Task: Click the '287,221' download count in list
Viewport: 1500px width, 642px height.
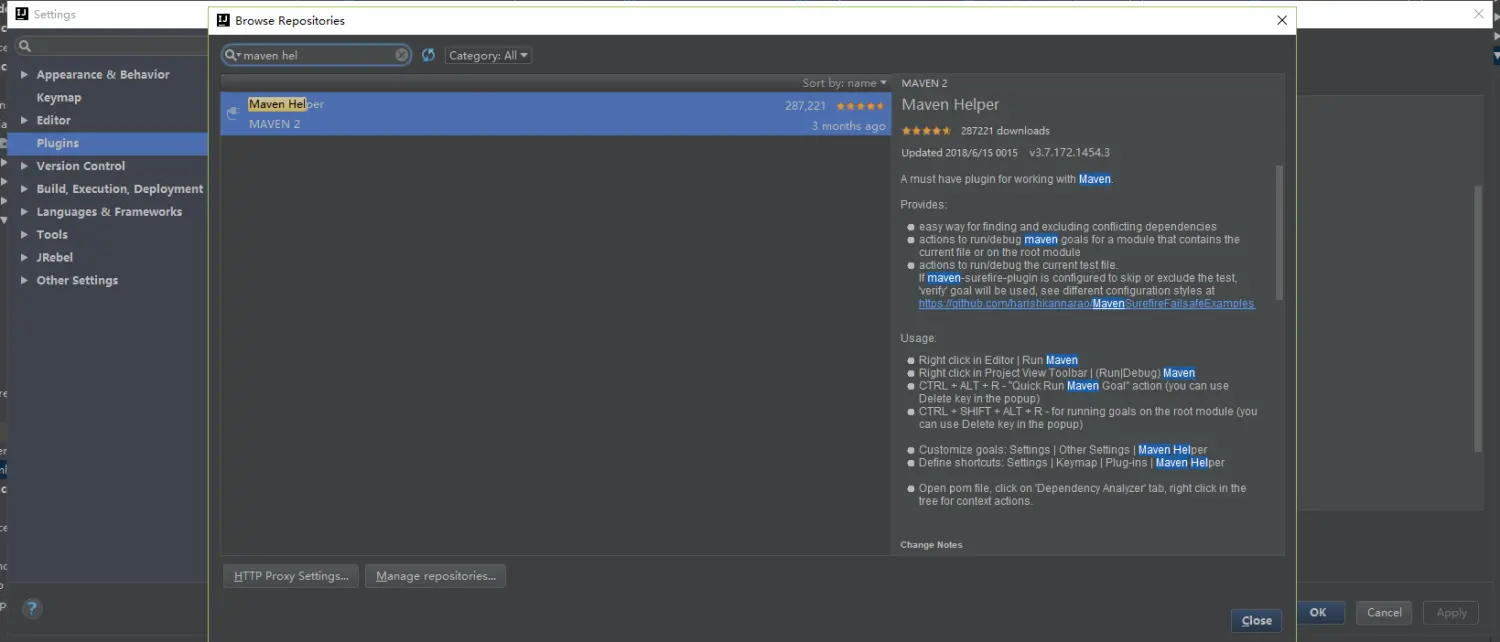Action: pos(805,106)
